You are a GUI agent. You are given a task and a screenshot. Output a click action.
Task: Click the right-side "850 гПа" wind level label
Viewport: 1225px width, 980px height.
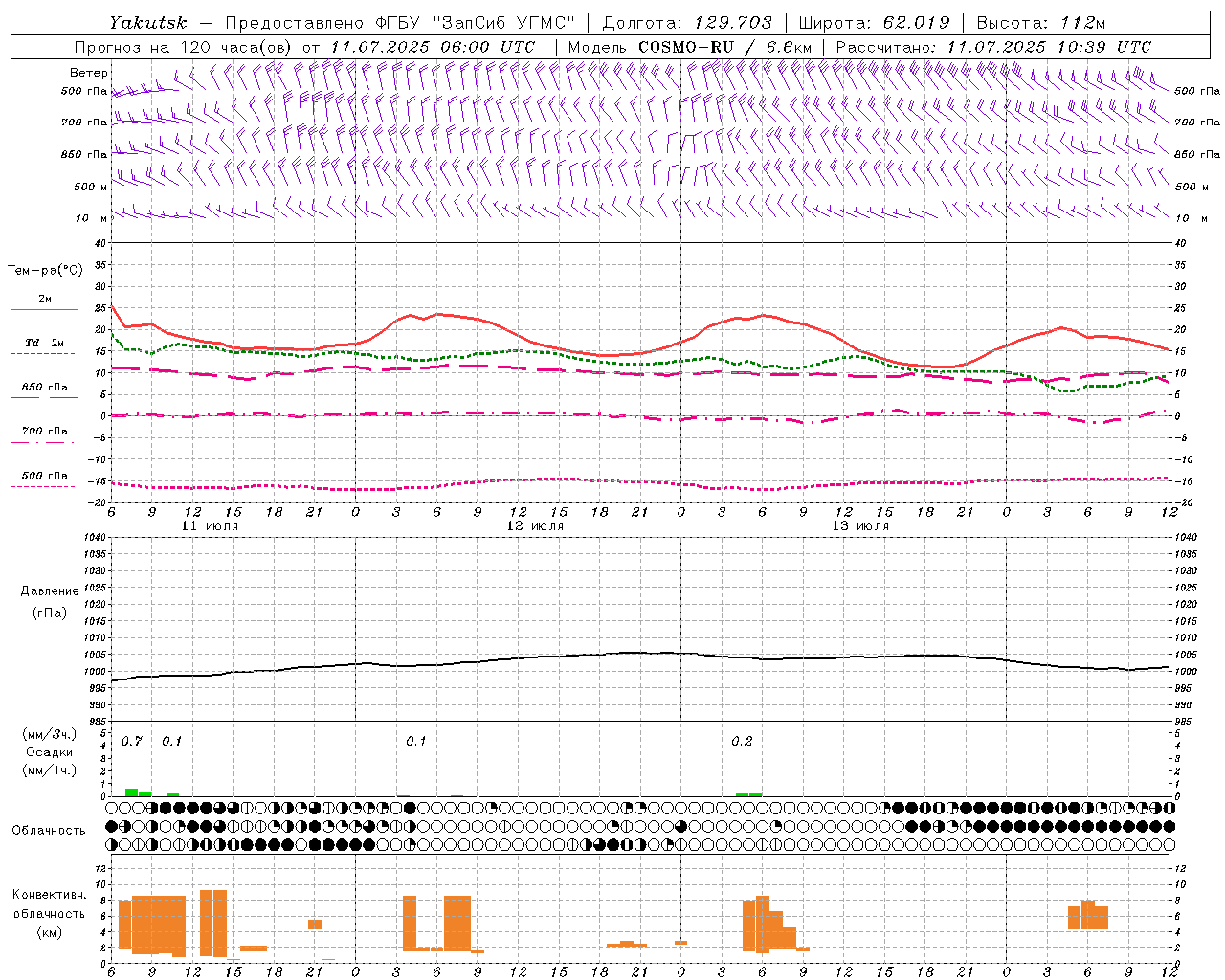click(x=1197, y=154)
